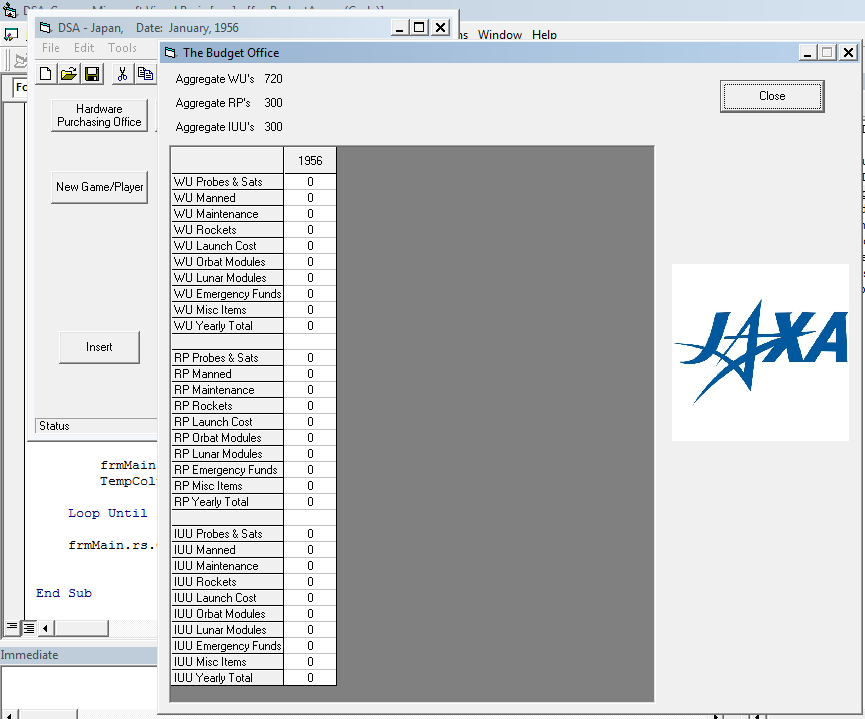Viewport: 865px width, 719px height.
Task: Click the Aggregate RP's label
Action: 213,103
